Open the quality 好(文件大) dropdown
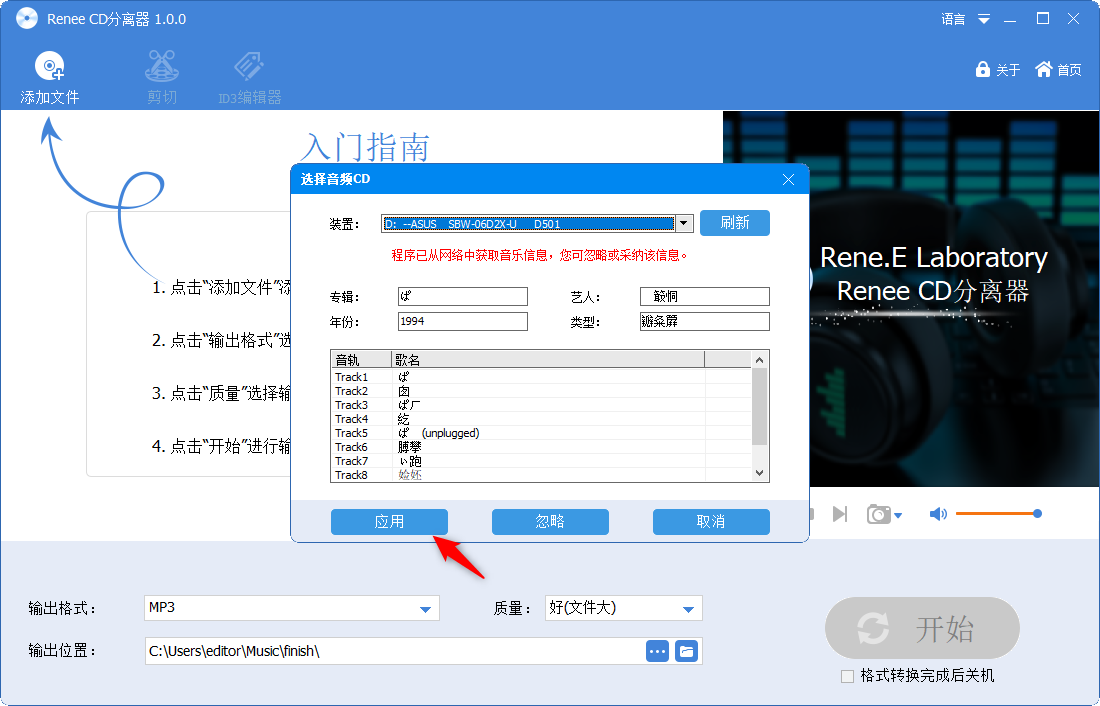 coord(688,608)
